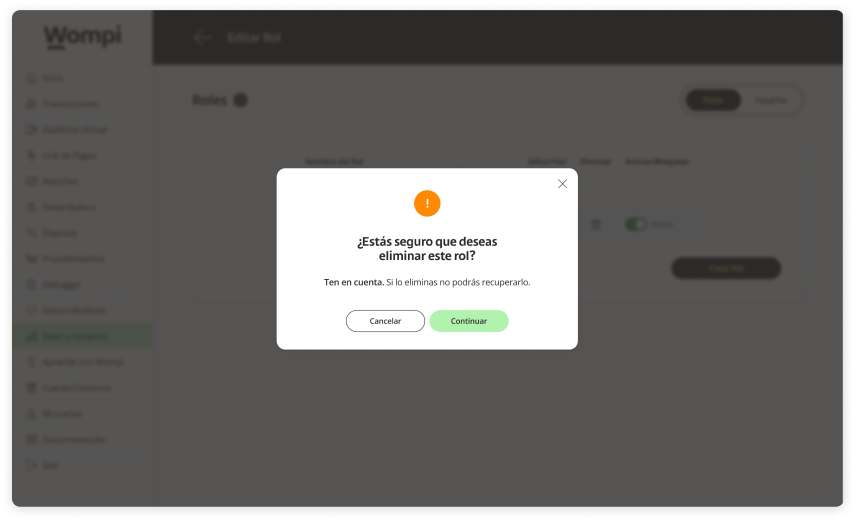
Task: Click the Salir logout icon
Action: pyautogui.click(x=31, y=465)
